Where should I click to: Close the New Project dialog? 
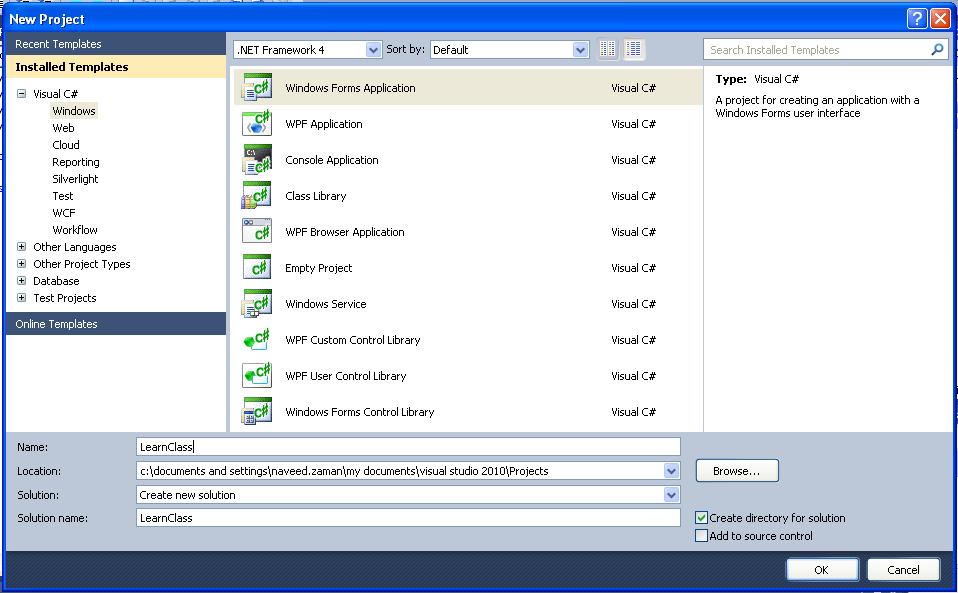click(940, 19)
